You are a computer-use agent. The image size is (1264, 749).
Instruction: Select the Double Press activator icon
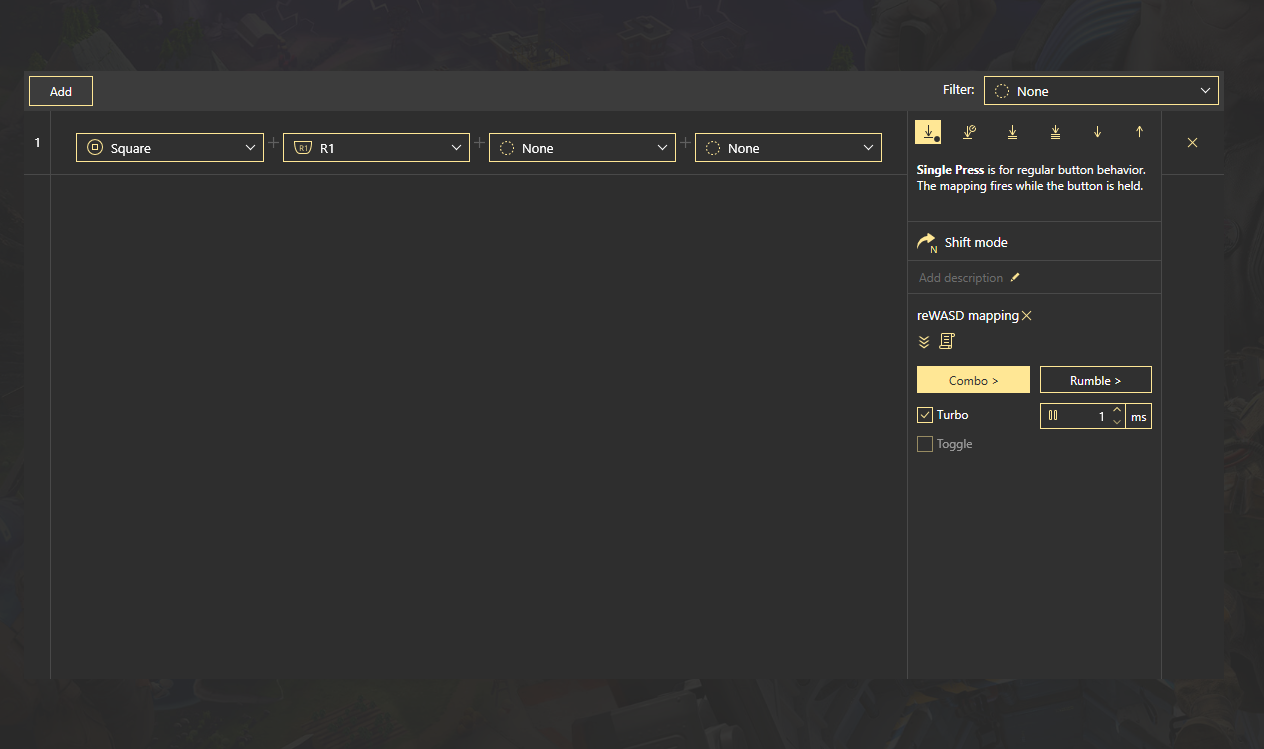(x=1012, y=132)
